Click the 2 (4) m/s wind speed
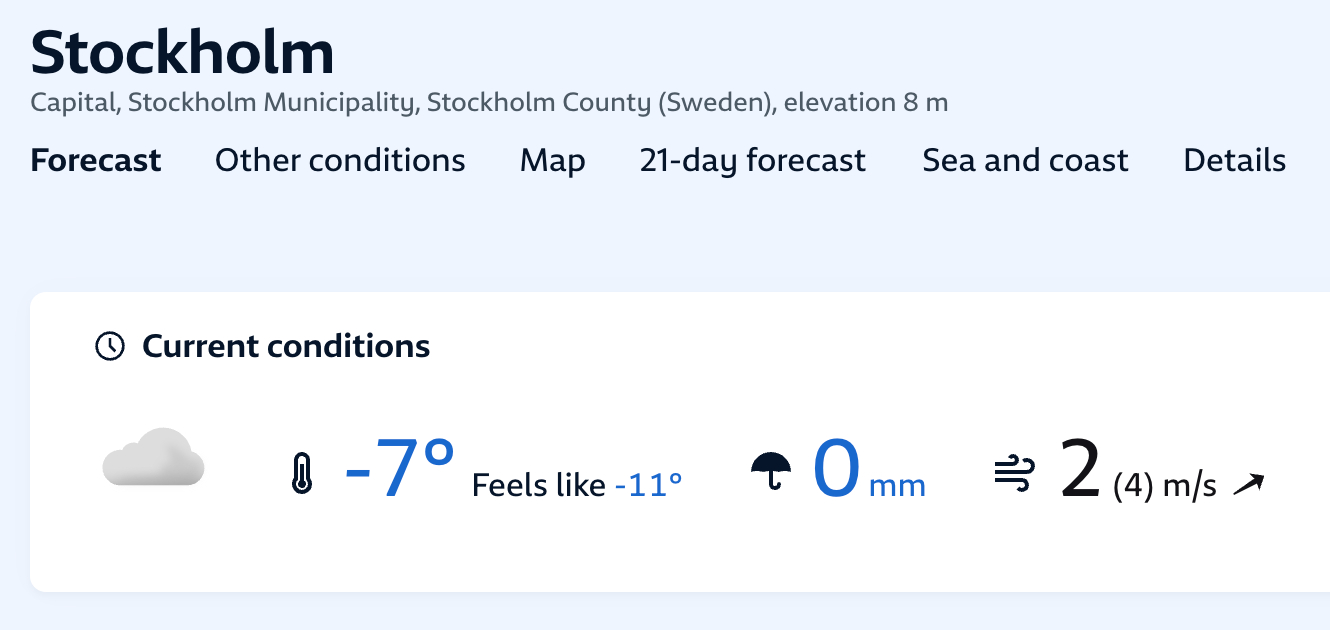This screenshot has width=1330, height=630. coord(1138,472)
